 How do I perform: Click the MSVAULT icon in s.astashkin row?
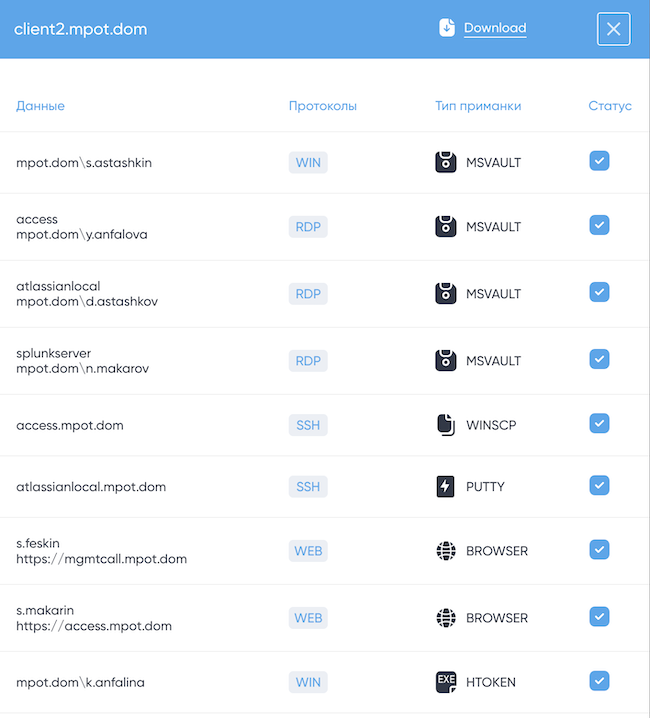(x=446, y=162)
